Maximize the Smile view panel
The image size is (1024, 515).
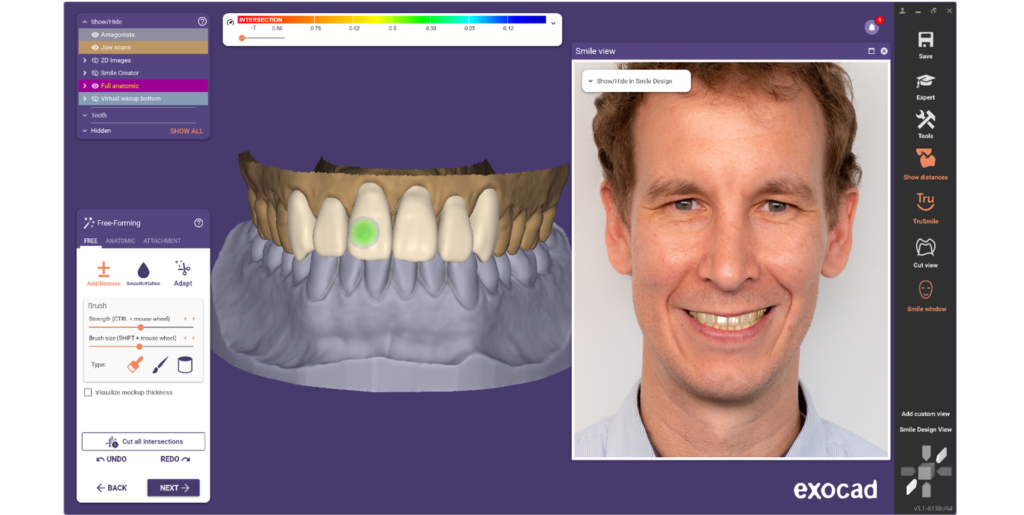[x=871, y=51]
